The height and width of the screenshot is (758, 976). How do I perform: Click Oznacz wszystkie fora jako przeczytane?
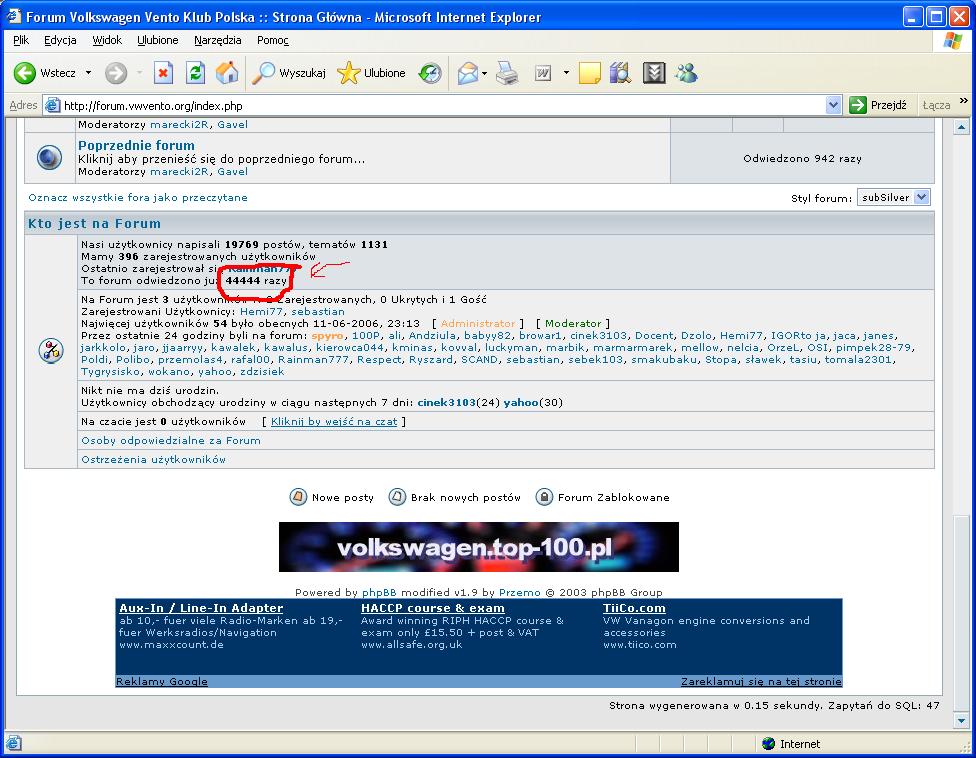(x=138, y=197)
